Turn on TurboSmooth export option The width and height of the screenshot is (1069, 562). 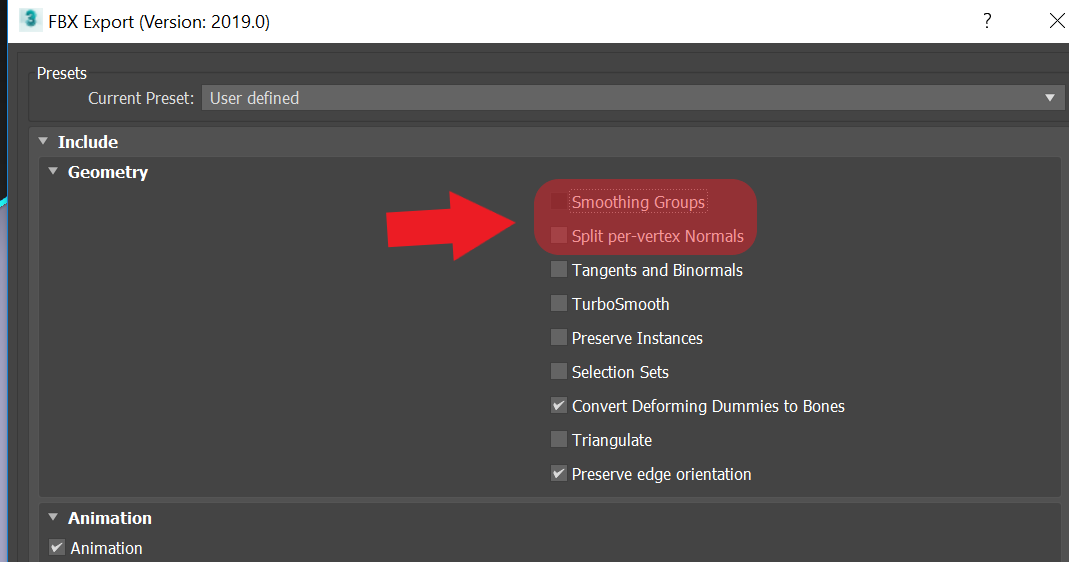click(559, 304)
